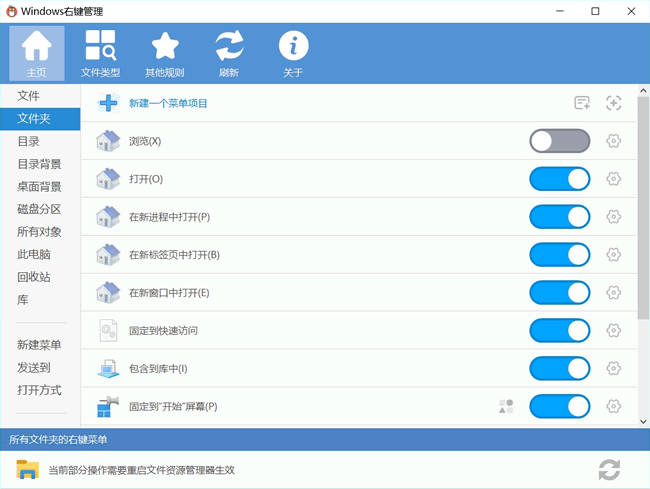Click the shapes icon in 固定到"开始"屏幕 row

coord(506,407)
